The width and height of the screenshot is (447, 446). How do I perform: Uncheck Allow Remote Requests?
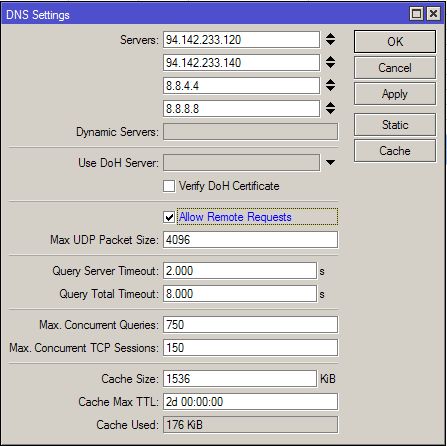[169, 217]
